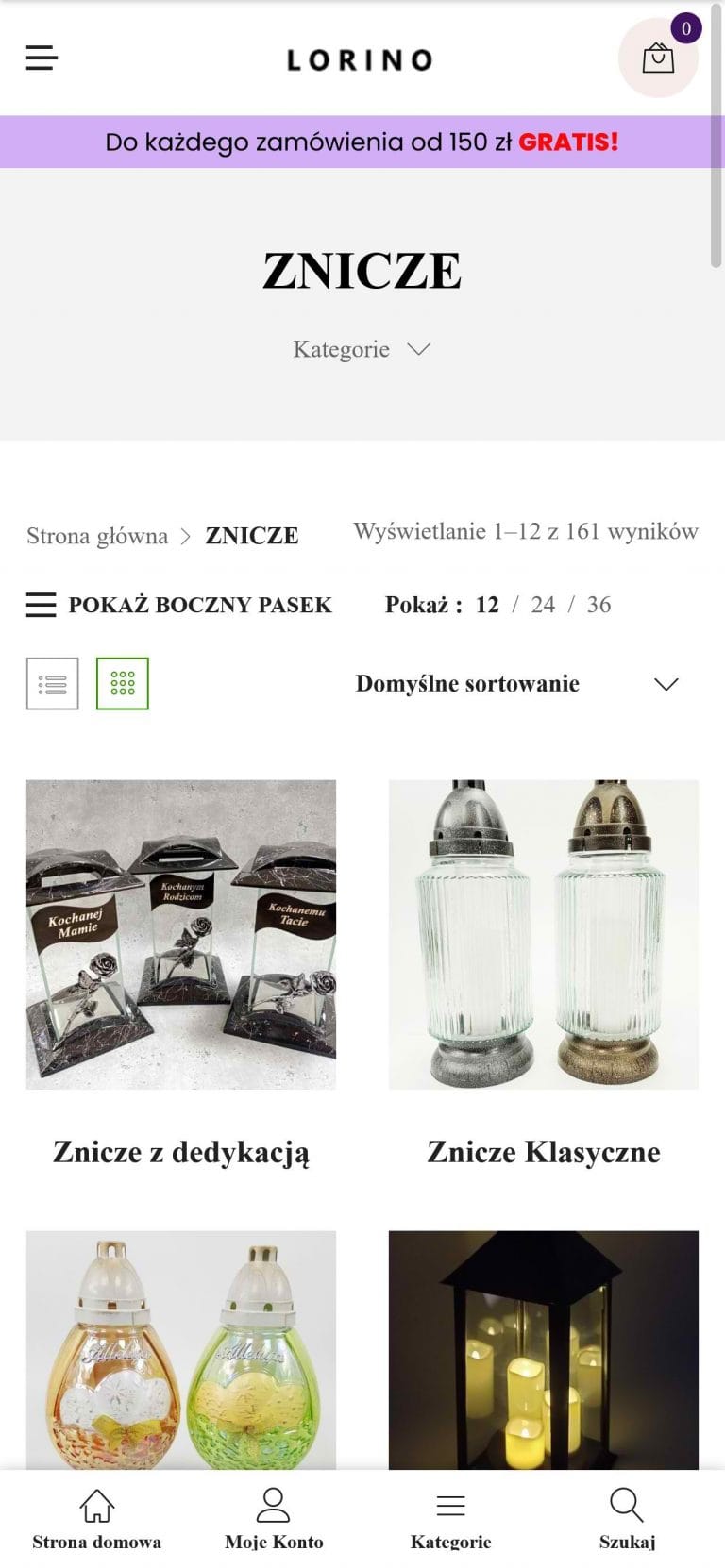Show 24 products per page
The image size is (725, 1568).
click(x=543, y=605)
